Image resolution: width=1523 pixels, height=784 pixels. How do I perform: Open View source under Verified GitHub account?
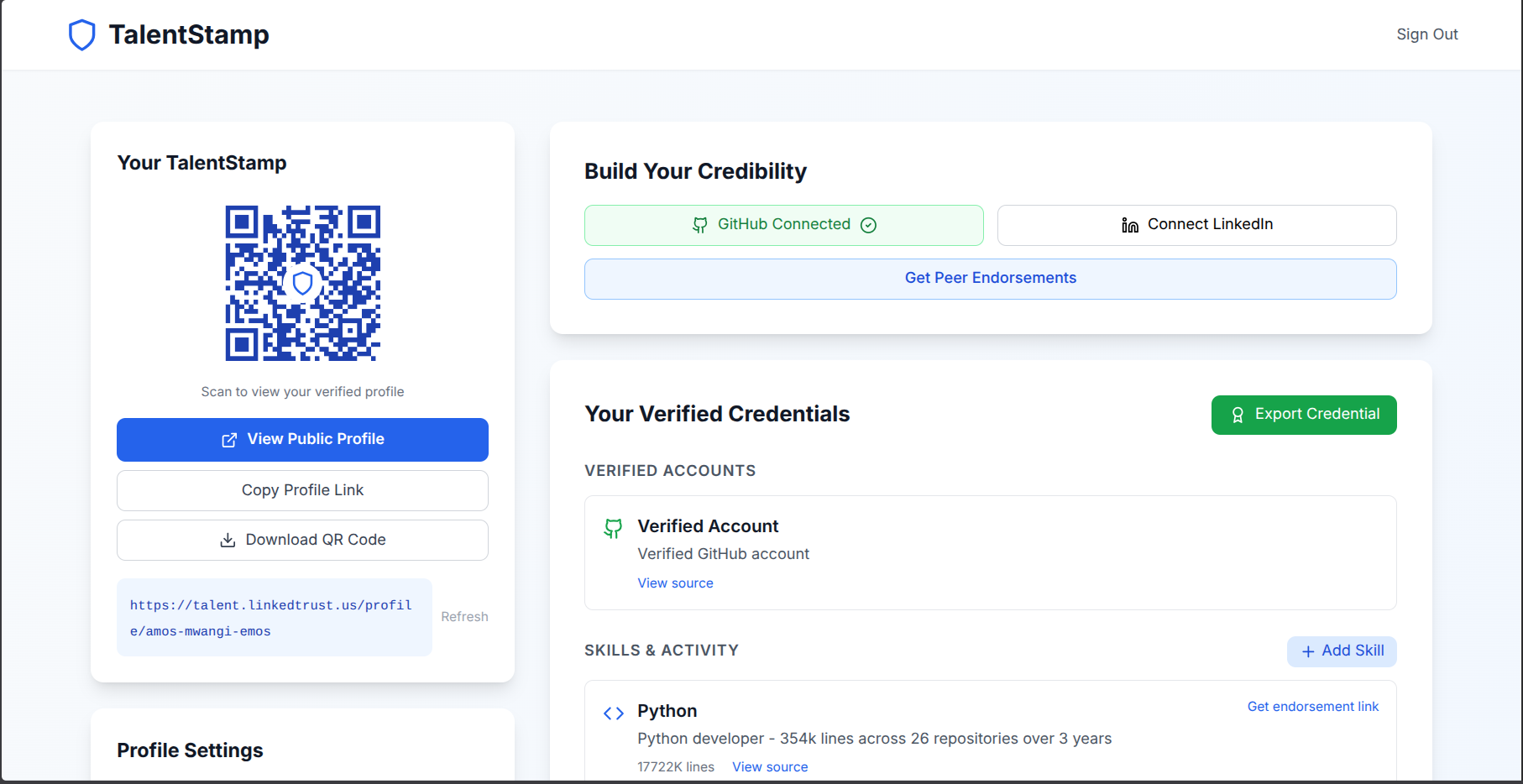click(675, 583)
